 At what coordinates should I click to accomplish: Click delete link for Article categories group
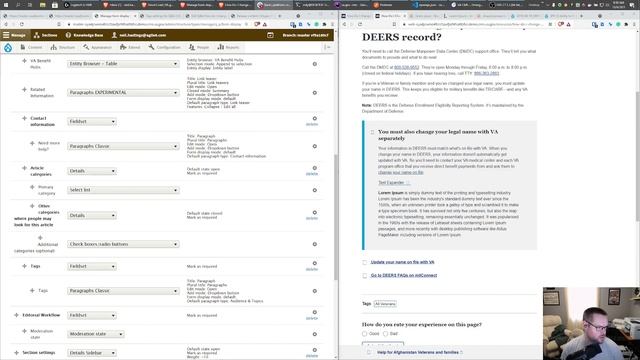[312, 173]
